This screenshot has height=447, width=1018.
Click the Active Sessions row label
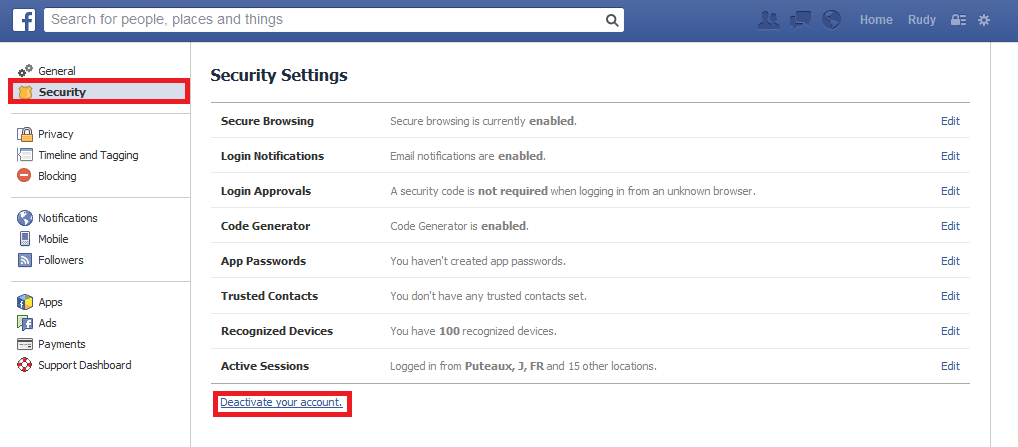(265, 366)
